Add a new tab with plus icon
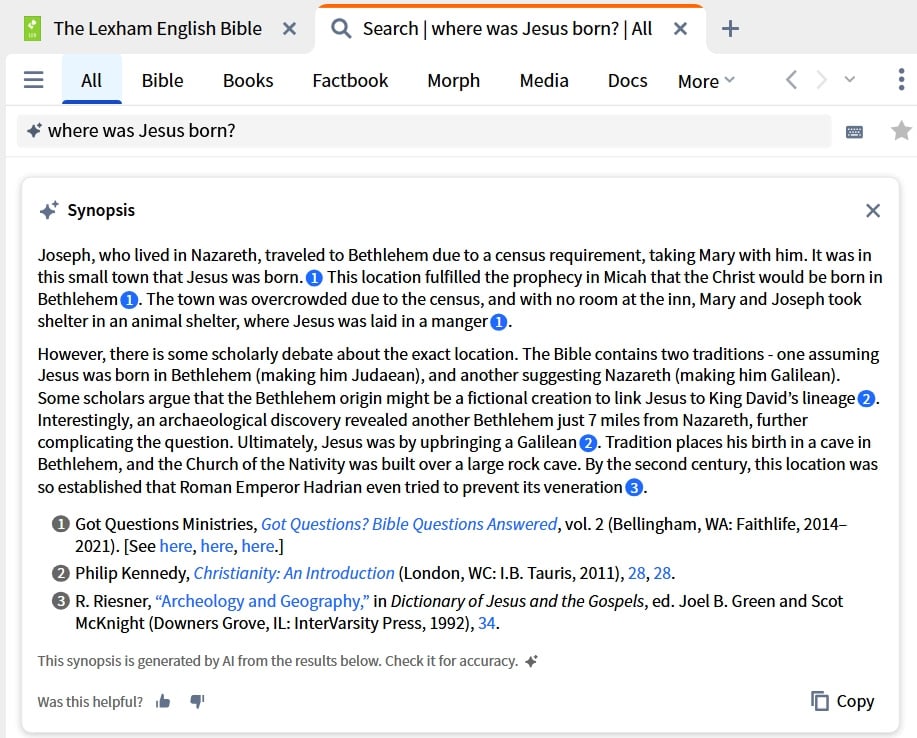The width and height of the screenshot is (917, 738). [730, 29]
